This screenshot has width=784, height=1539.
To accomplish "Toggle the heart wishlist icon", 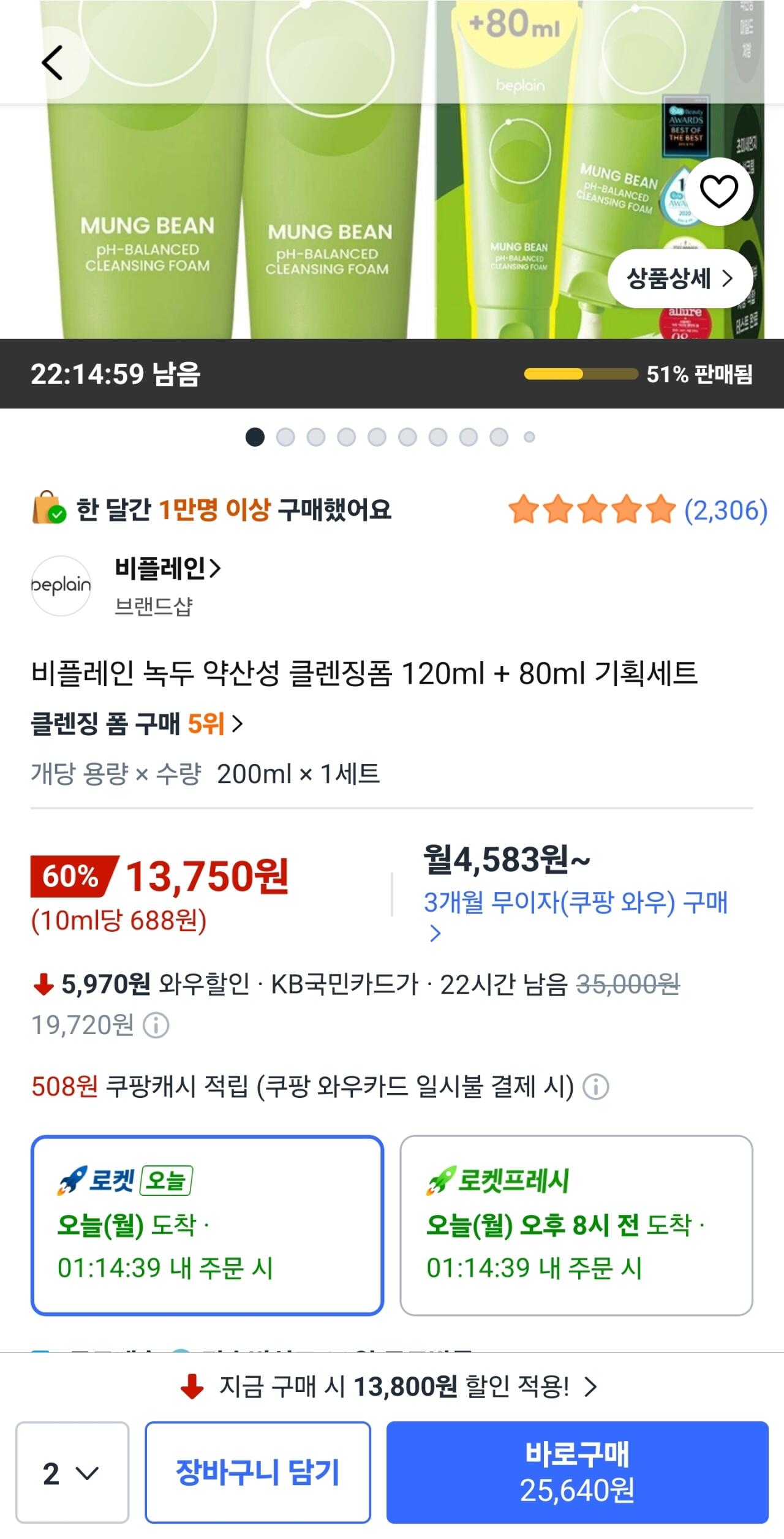I will tap(718, 192).
